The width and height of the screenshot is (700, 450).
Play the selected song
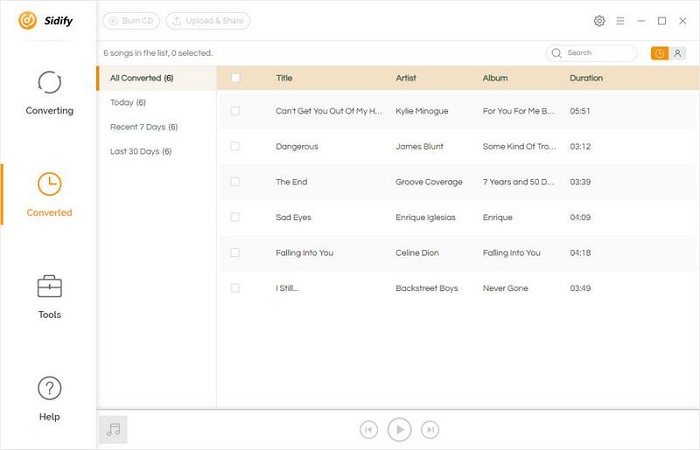click(399, 429)
